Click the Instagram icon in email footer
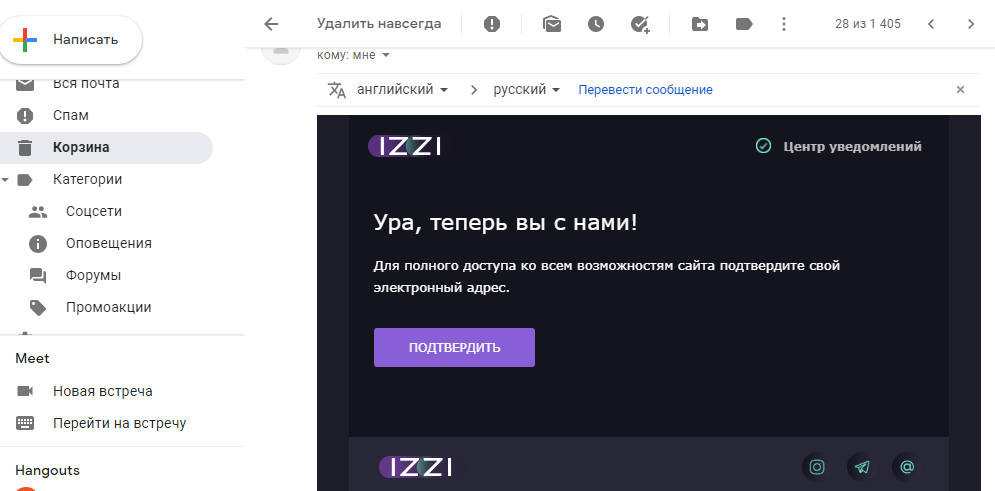995x491 pixels. pyautogui.click(x=817, y=467)
